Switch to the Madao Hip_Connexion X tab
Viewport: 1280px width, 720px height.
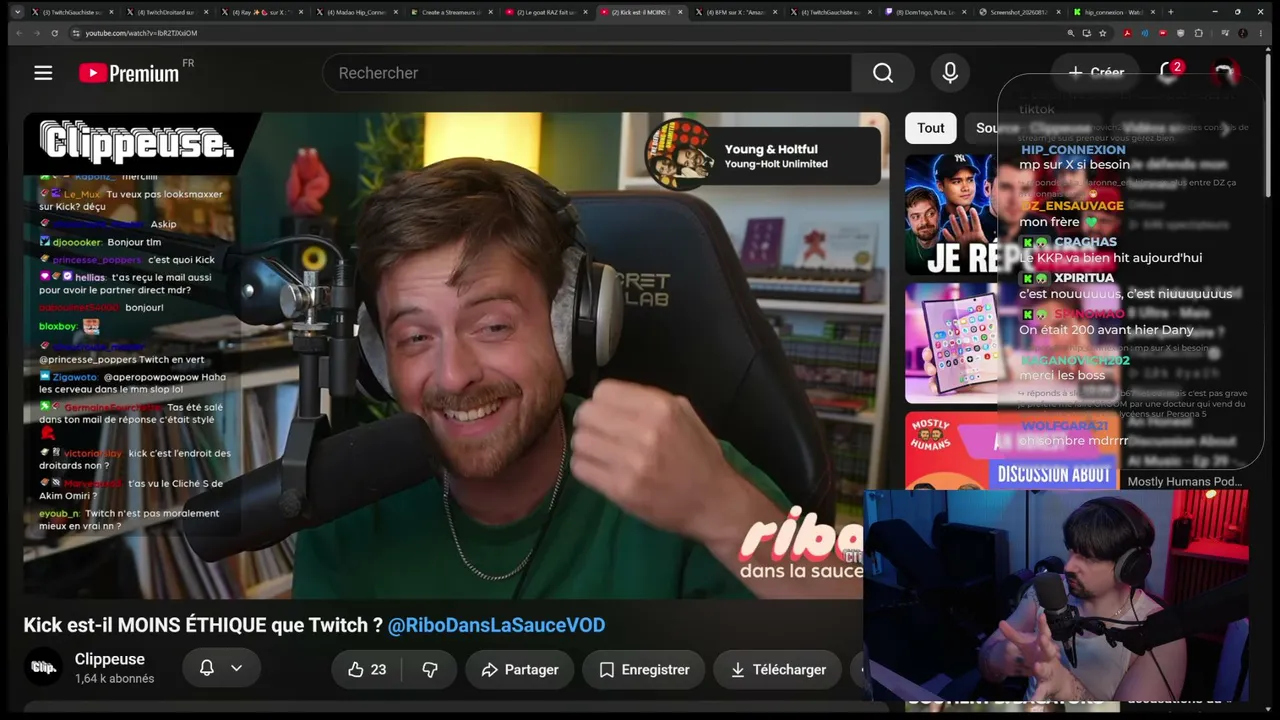pos(355,12)
